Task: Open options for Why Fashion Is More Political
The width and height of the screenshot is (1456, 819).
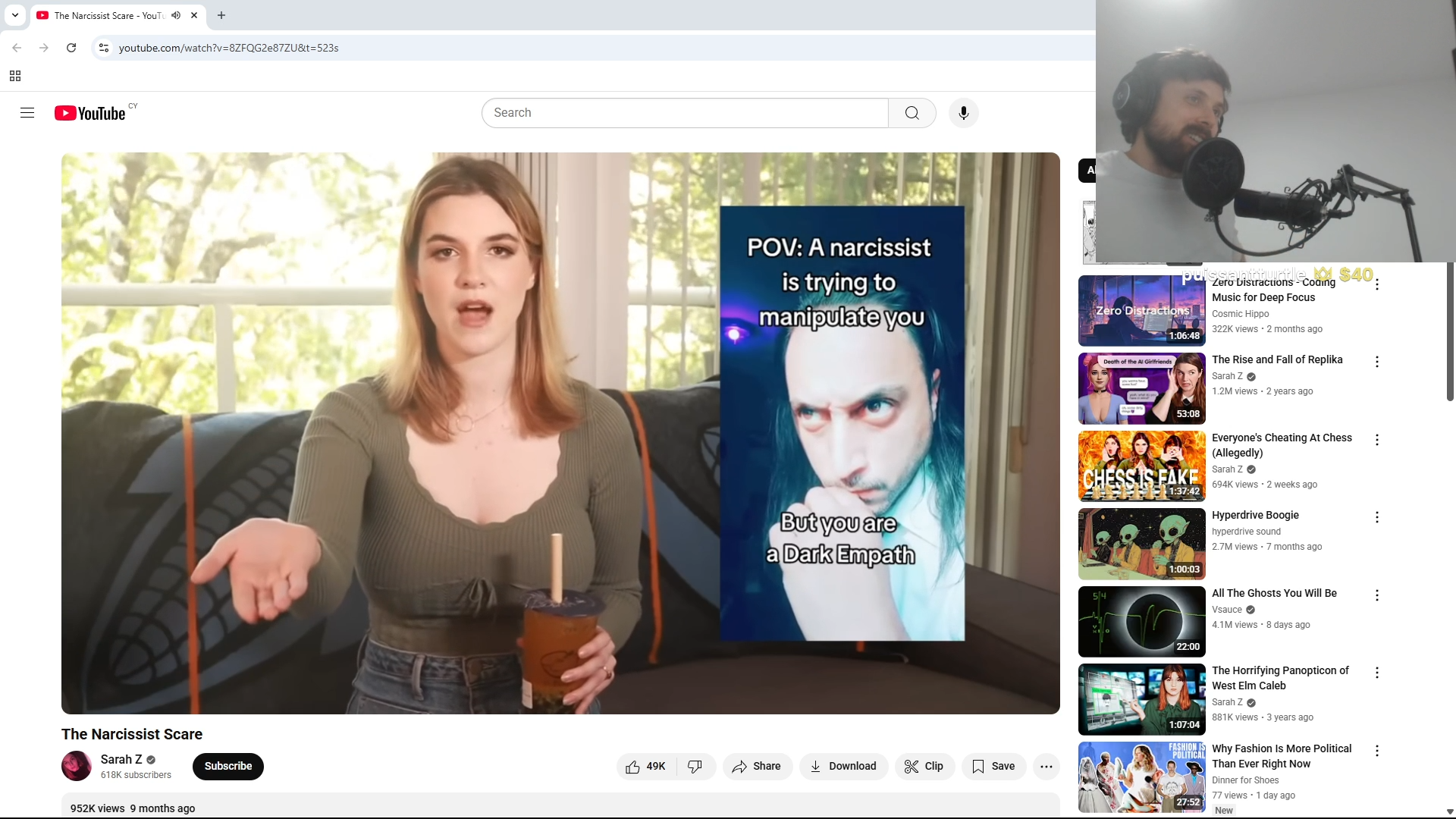Action: point(1377,751)
